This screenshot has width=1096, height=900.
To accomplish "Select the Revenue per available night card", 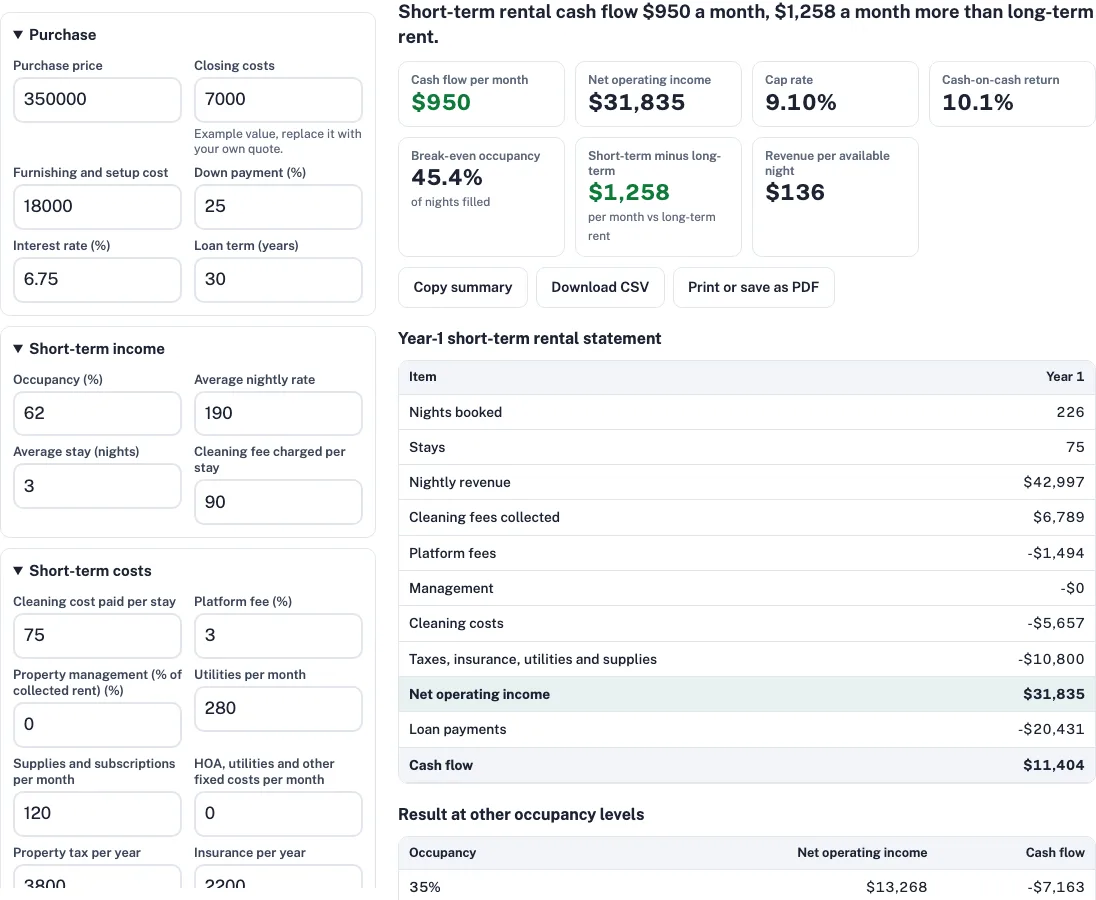I will pyautogui.click(x=835, y=197).
